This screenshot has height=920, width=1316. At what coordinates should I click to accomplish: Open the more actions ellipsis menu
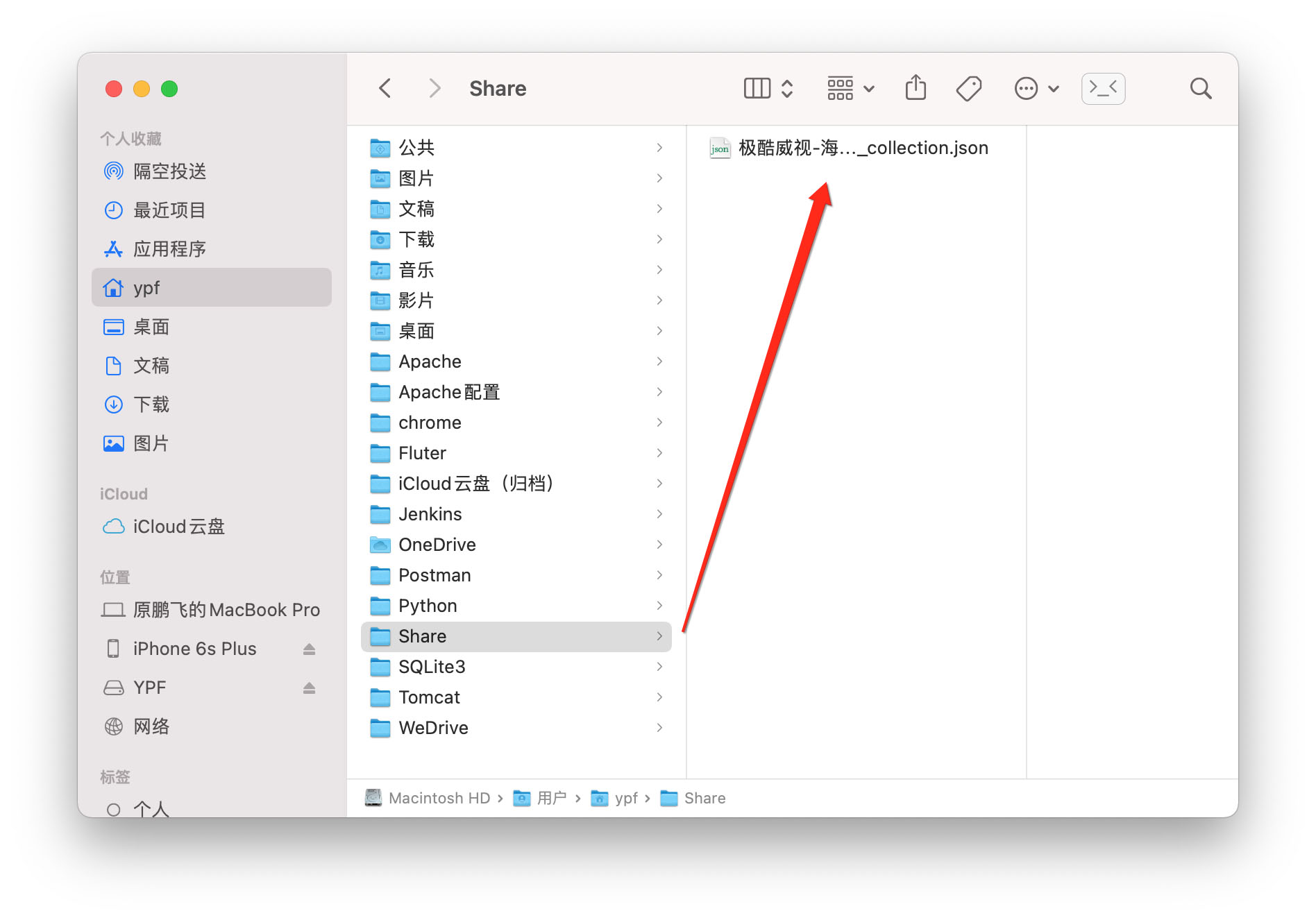point(1036,88)
